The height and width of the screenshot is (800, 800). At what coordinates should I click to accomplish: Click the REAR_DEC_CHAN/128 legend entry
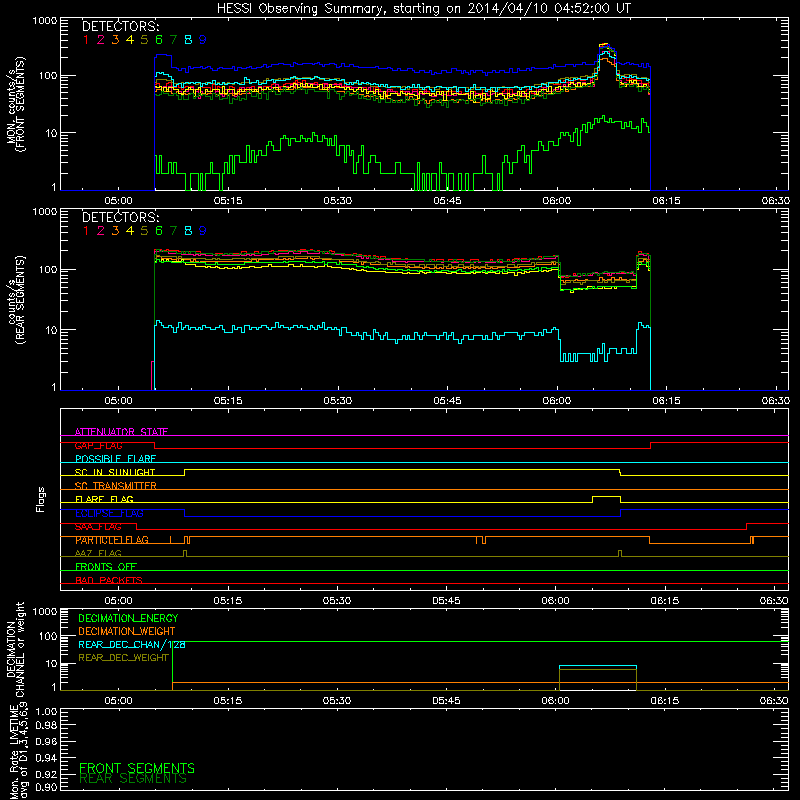pos(132,645)
